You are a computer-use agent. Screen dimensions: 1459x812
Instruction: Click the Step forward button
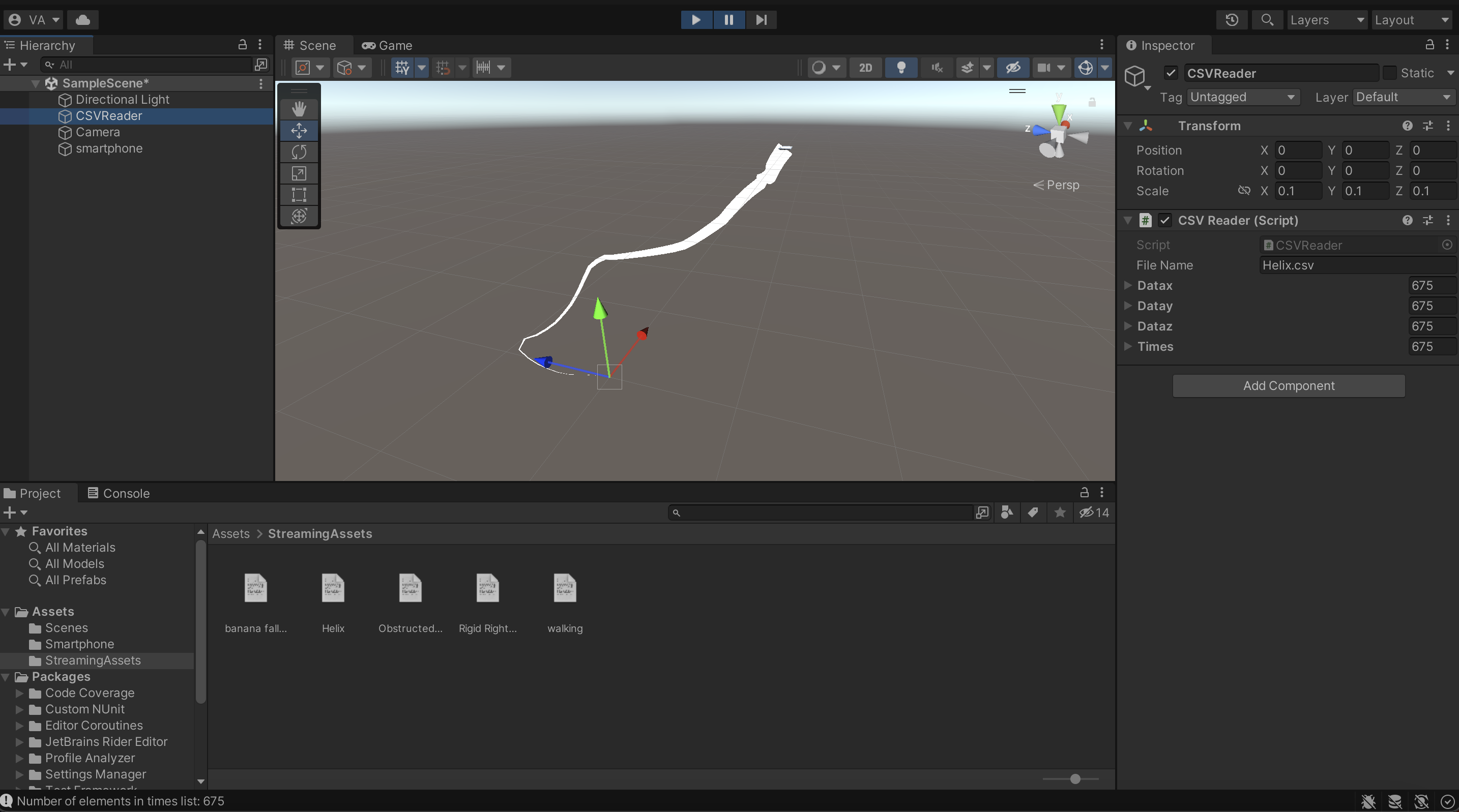[761, 20]
